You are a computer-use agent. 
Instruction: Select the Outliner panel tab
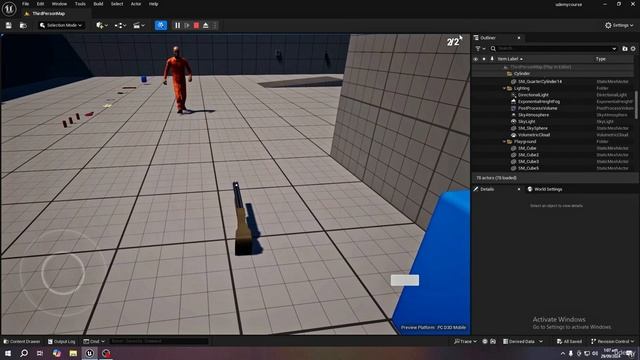click(x=488, y=38)
